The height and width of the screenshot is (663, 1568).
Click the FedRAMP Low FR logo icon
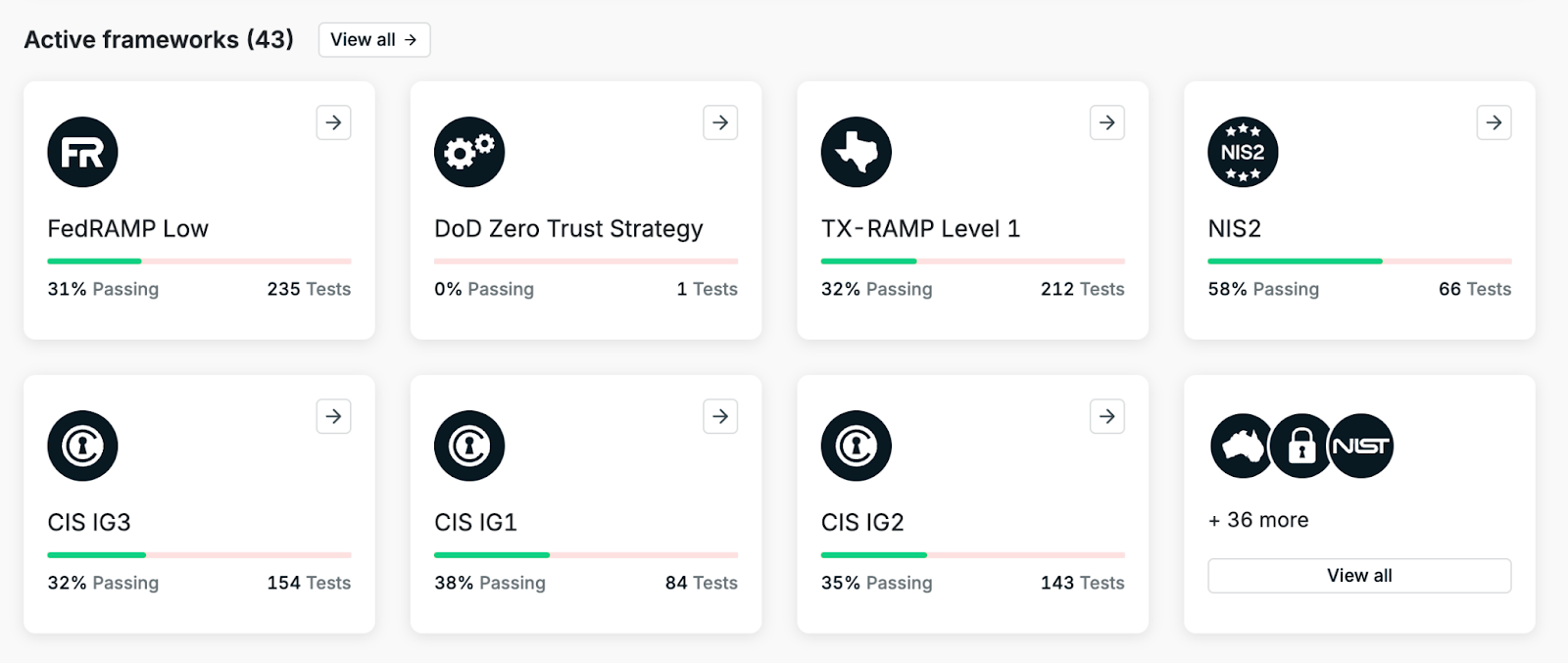point(82,152)
